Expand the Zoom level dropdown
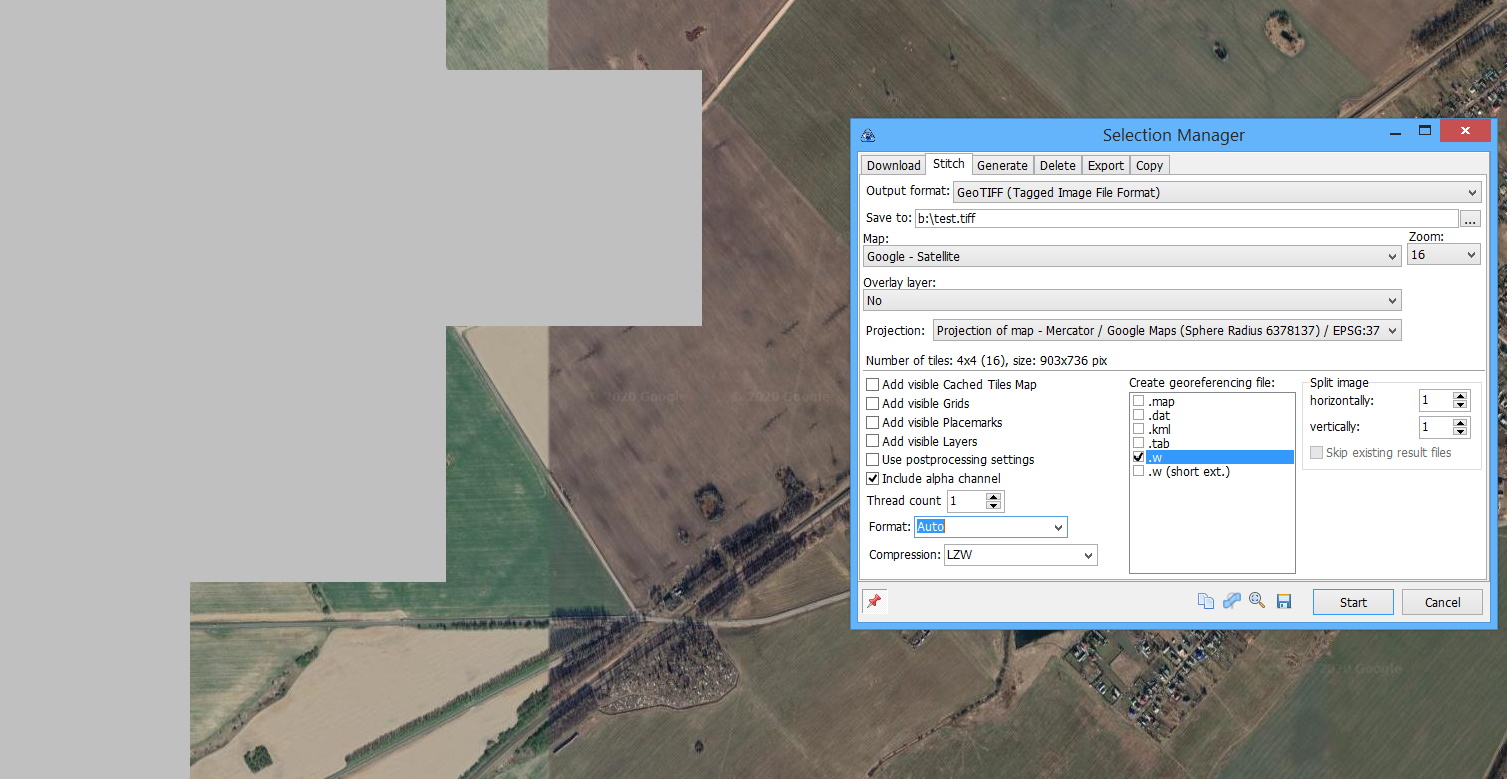Viewport: 1507px width, 779px height. coord(1443,256)
